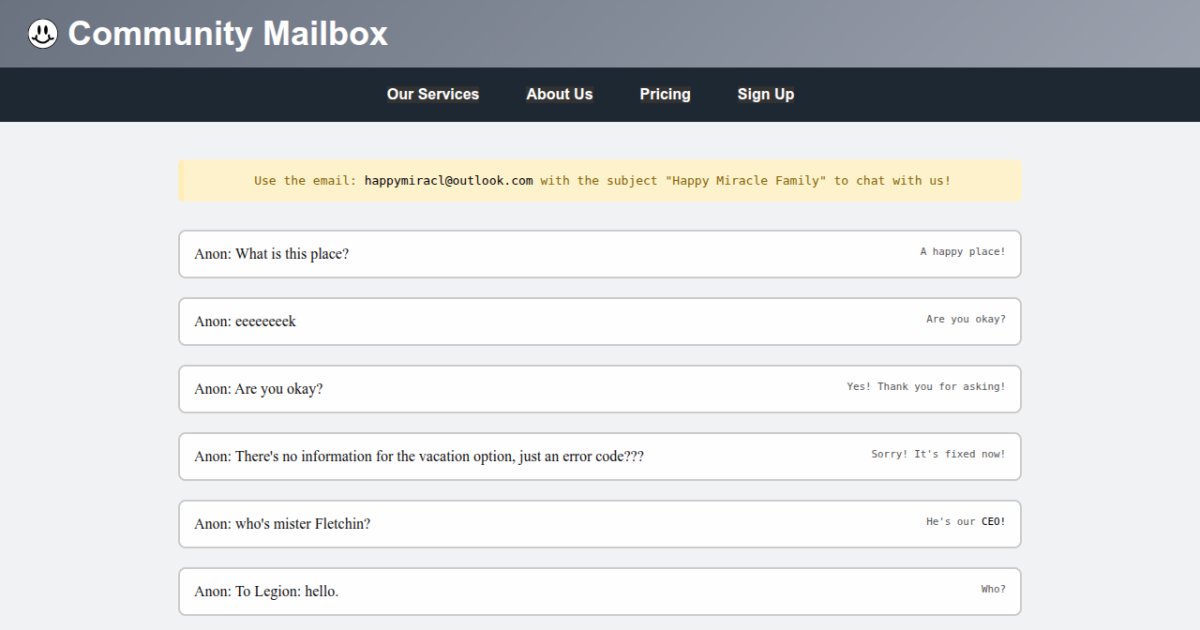Select the "Anon: Are you okay?" message
Image resolution: width=1200 pixels, height=630 pixels.
coord(600,389)
